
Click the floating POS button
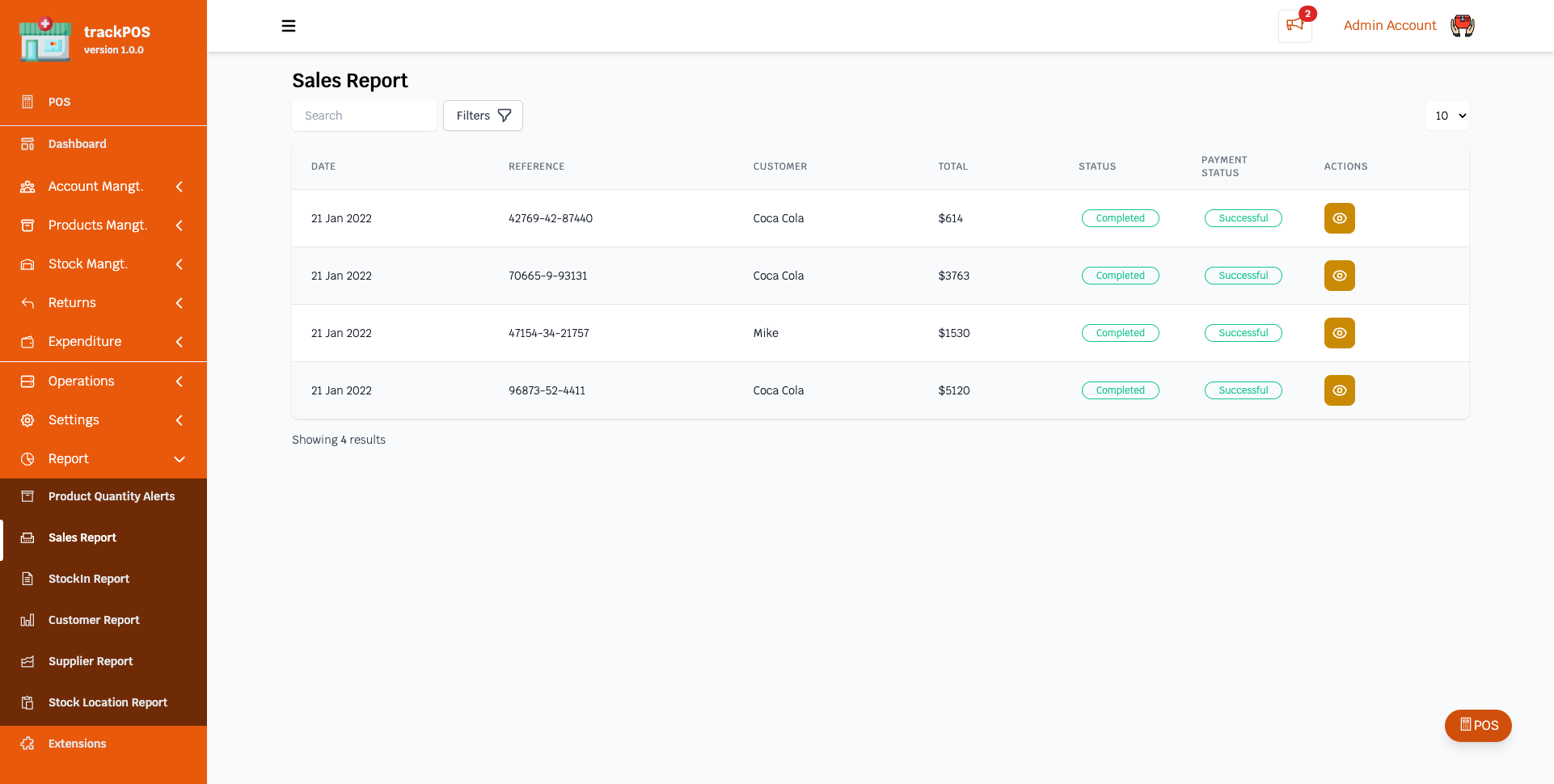click(x=1478, y=726)
